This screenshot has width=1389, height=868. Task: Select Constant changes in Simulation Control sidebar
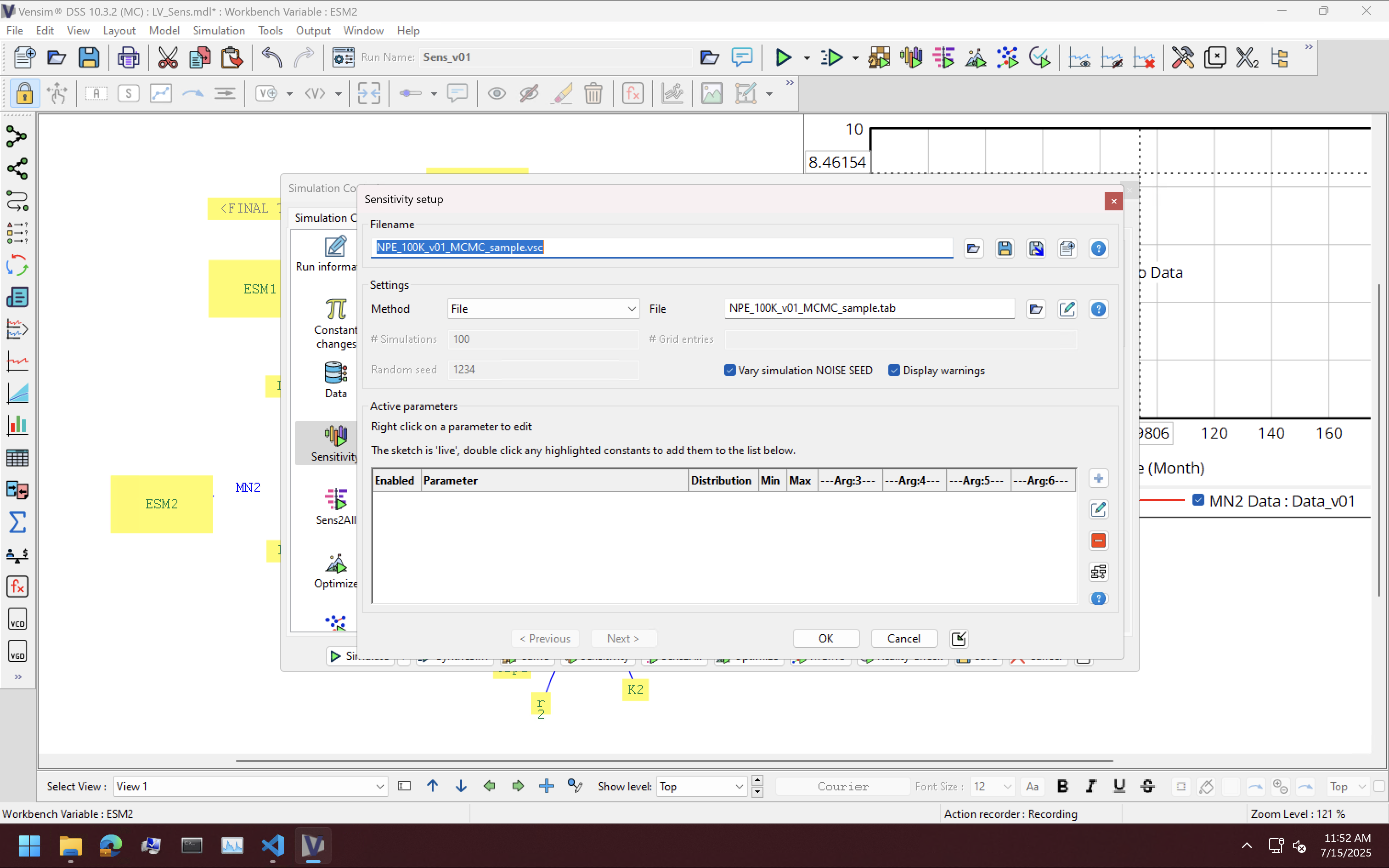[336, 324]
